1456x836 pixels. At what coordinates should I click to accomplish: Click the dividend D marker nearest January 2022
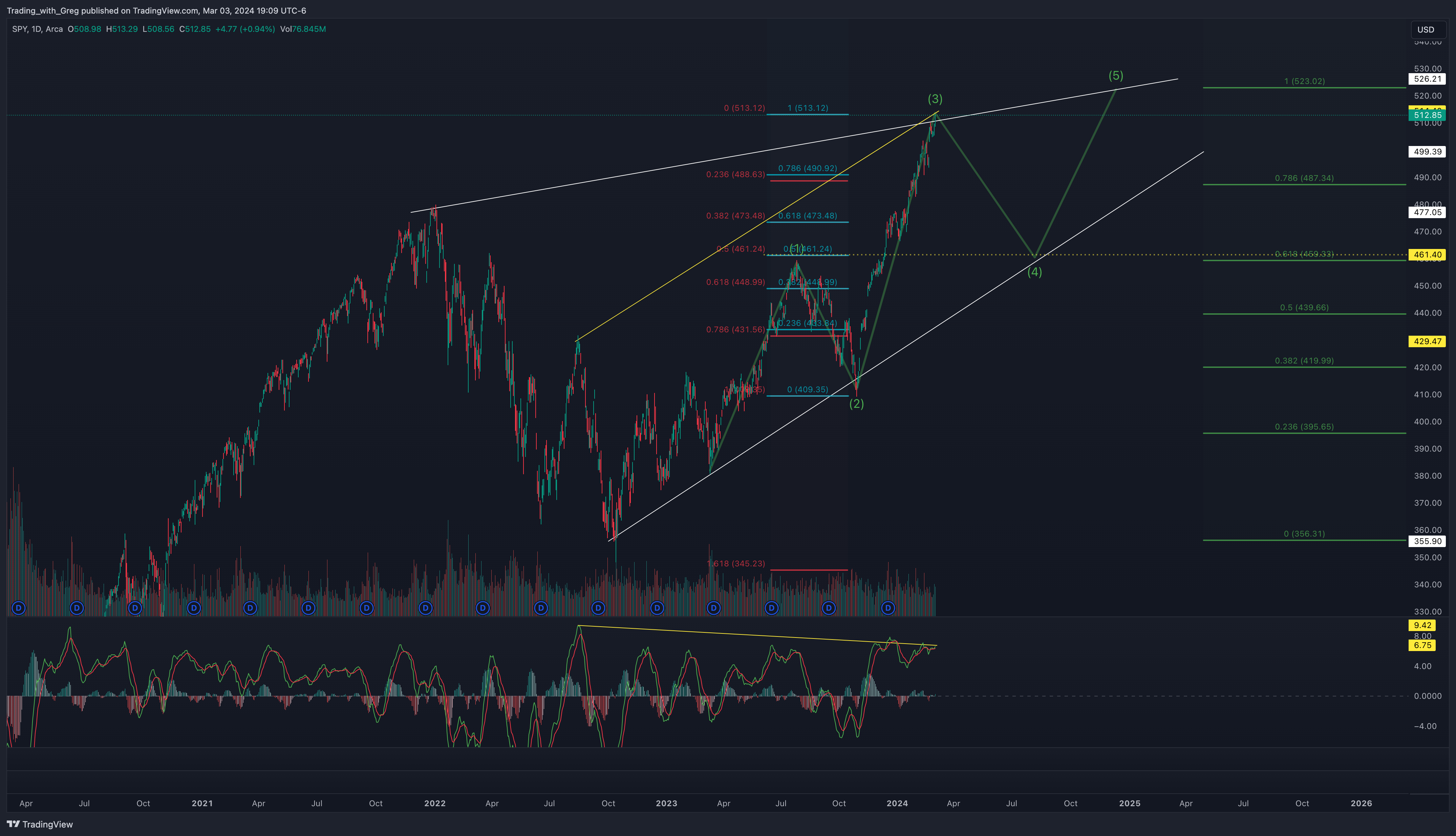tap(425, 607)
